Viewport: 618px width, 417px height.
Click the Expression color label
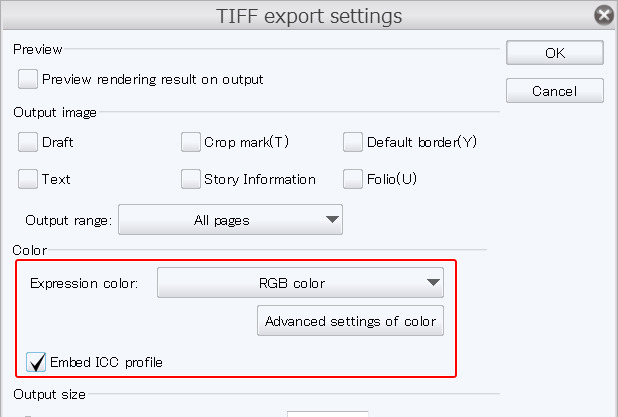point(84,283)
